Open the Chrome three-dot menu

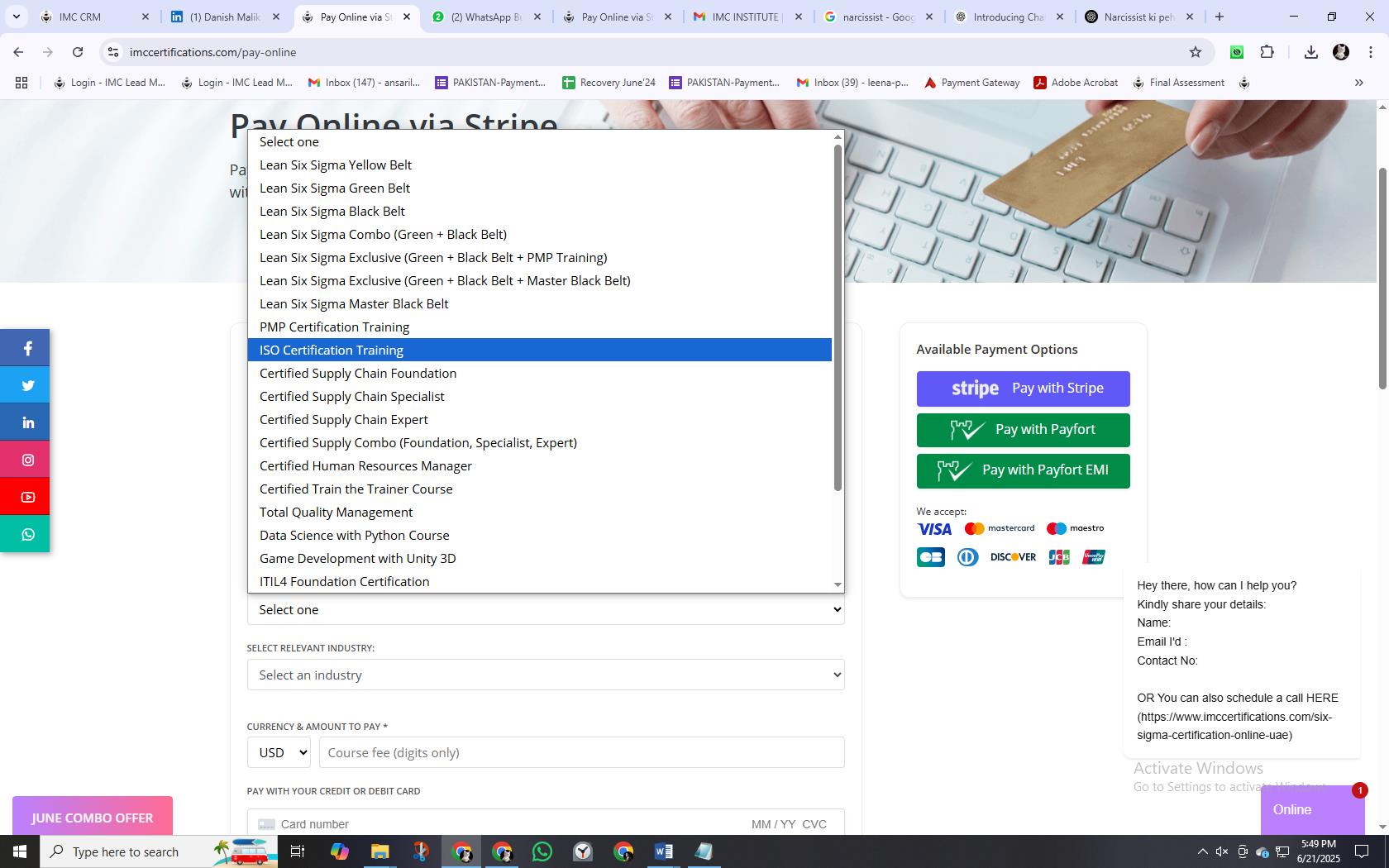(x=1370, y=52)
